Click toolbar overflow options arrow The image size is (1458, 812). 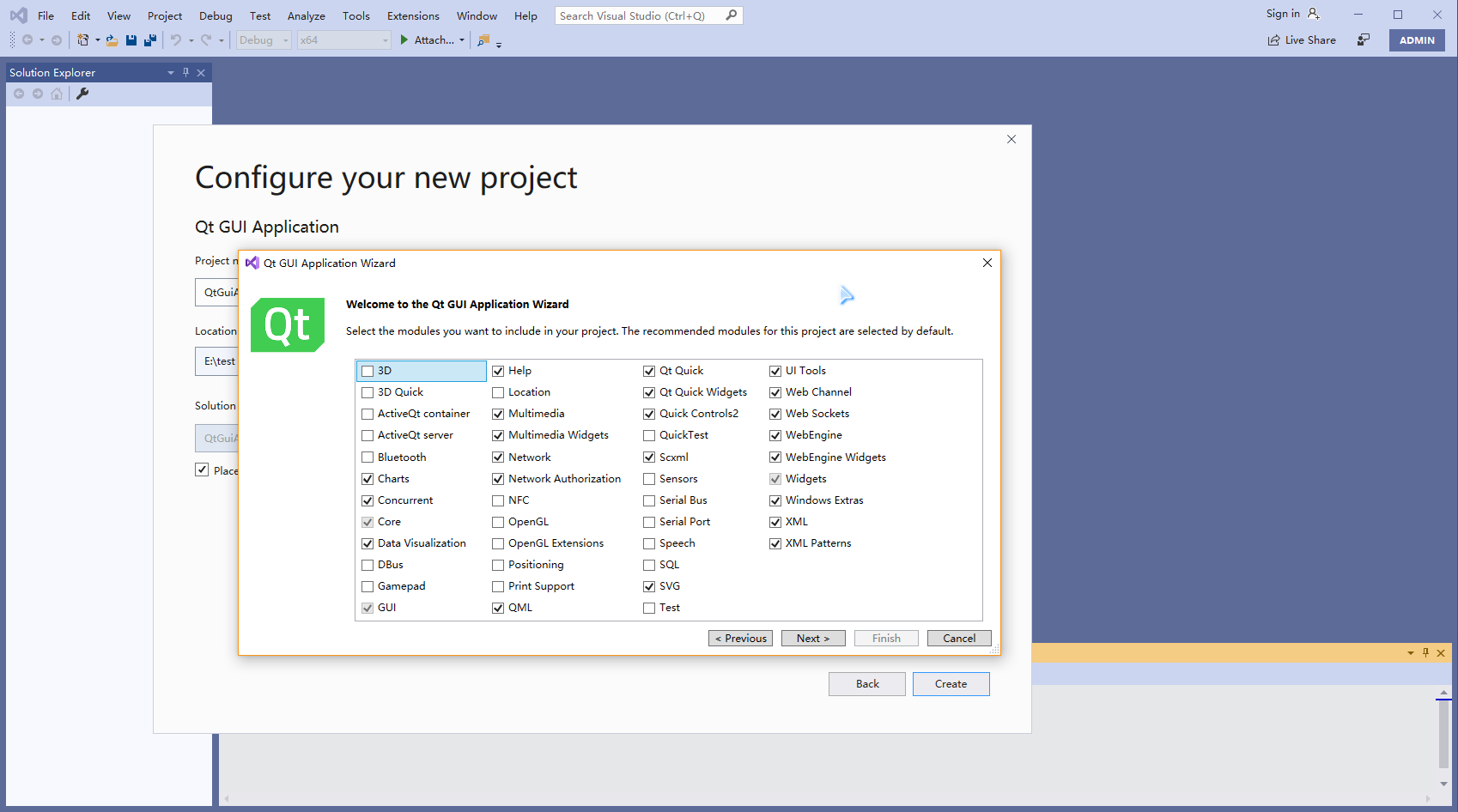pos(499,44)
